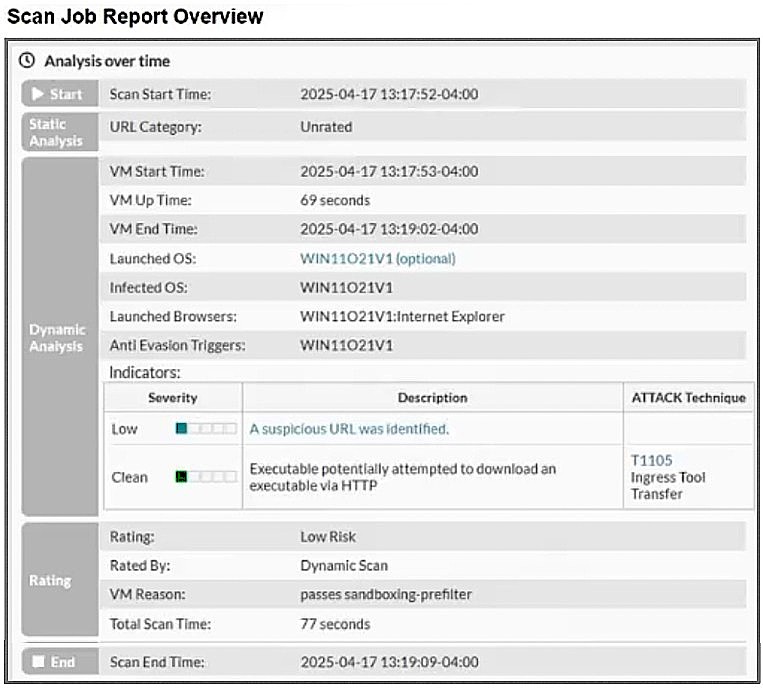This screenshot has height=690, width=763.
Task: Select Total Scan Time '77 seconds'
Action: 335,624
